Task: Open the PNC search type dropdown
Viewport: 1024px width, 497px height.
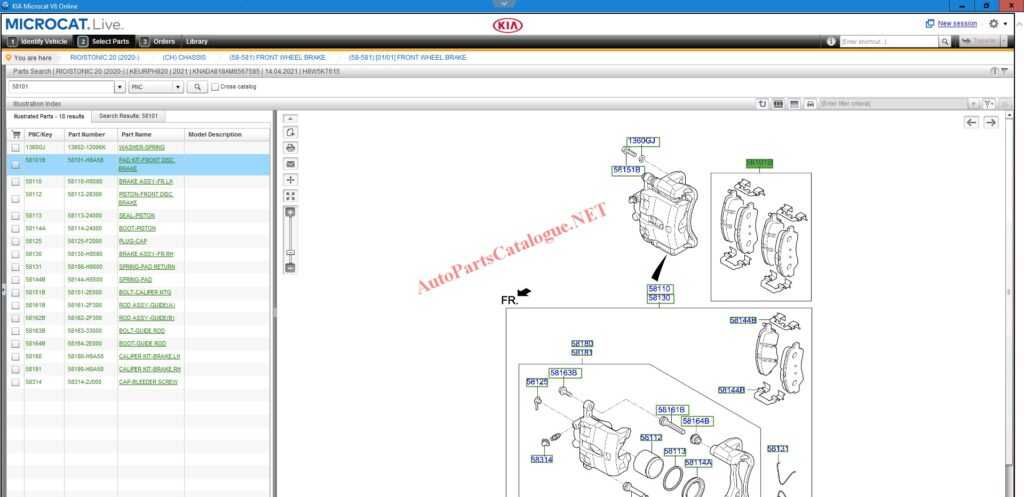Action: point(179,87)
